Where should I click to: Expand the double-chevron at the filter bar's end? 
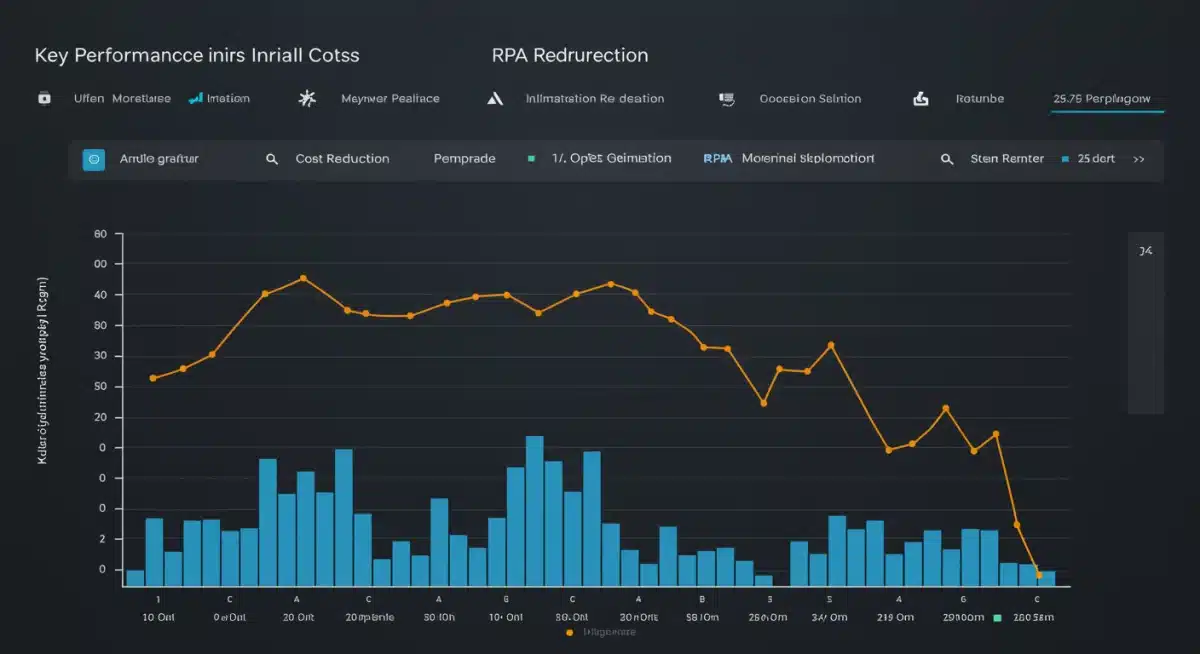1139,159
